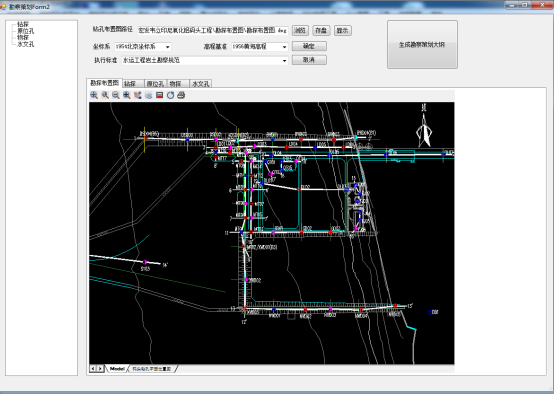
Task: Select the Model layout tab below drawing
Action: tap(117, 369)
